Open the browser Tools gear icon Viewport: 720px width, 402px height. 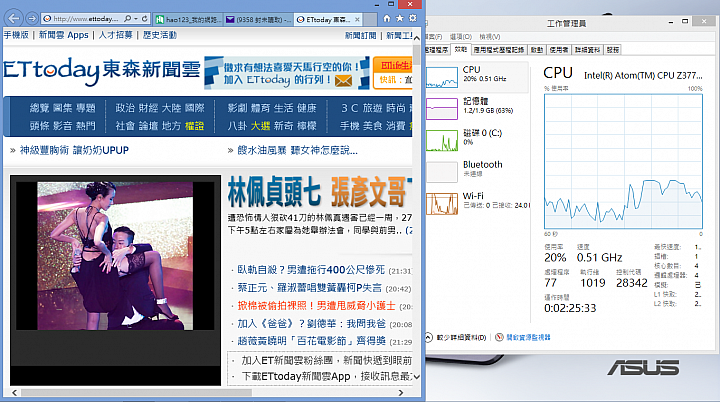click(413, 18)
